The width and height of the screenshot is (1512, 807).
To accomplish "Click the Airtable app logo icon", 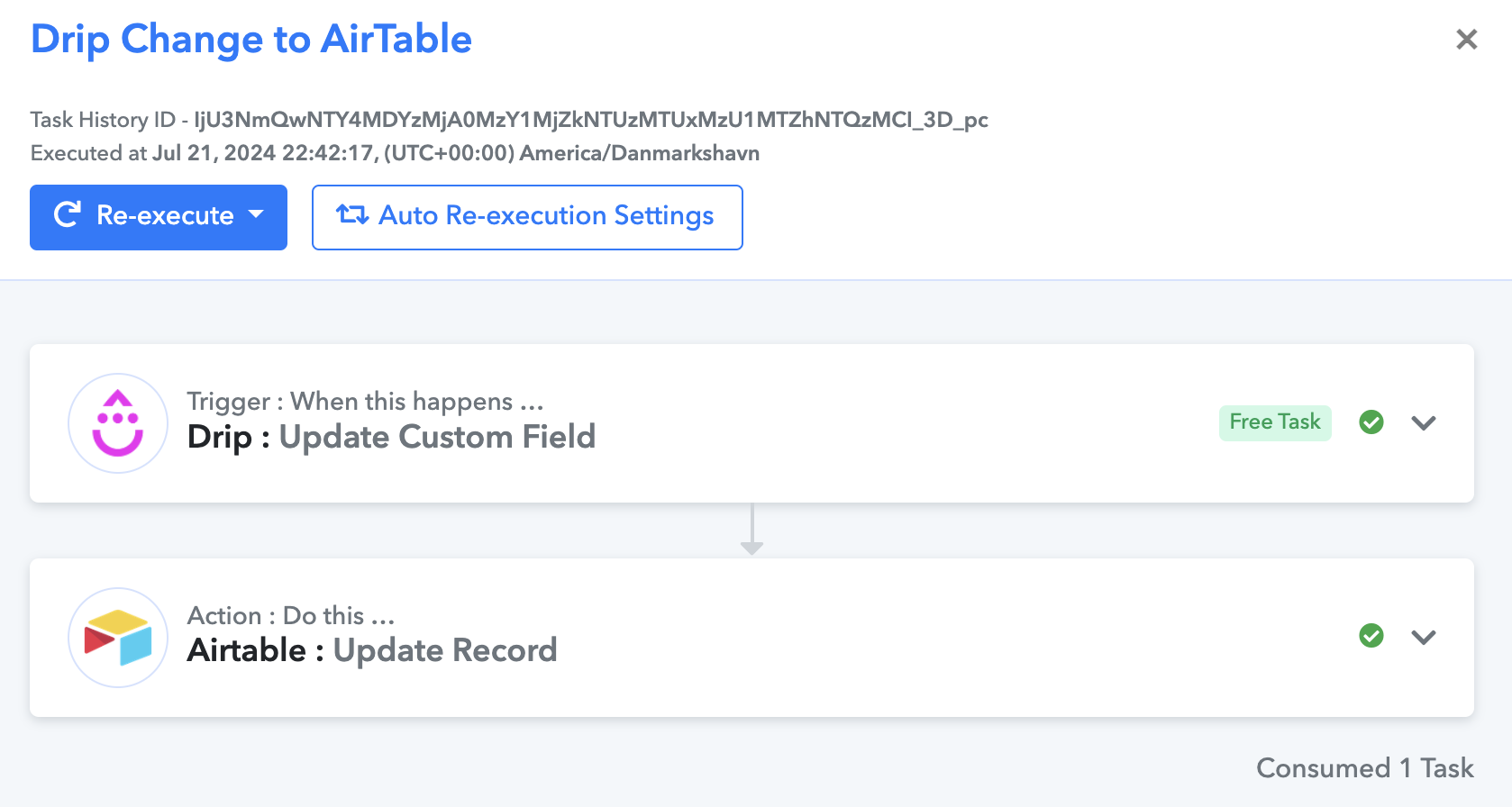I will click(x=118, y=638).
